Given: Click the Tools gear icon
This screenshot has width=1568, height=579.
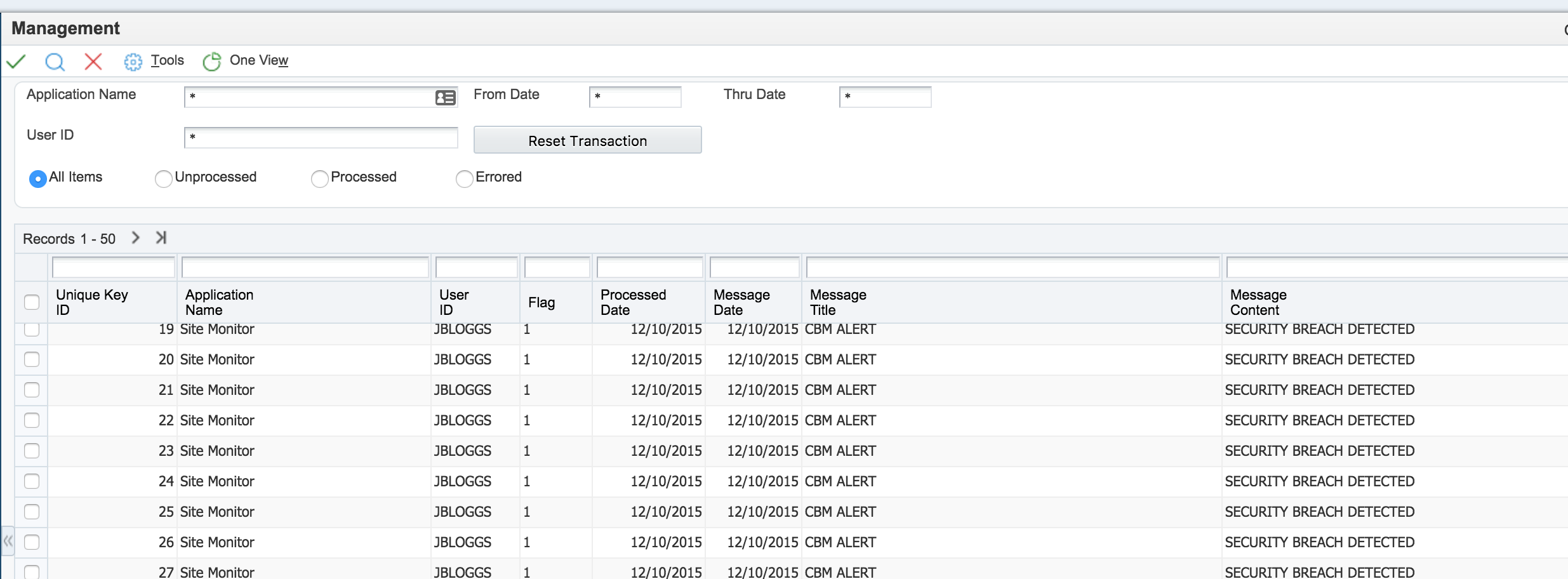Looking at the screenshot, I should (x=133, y=62).
